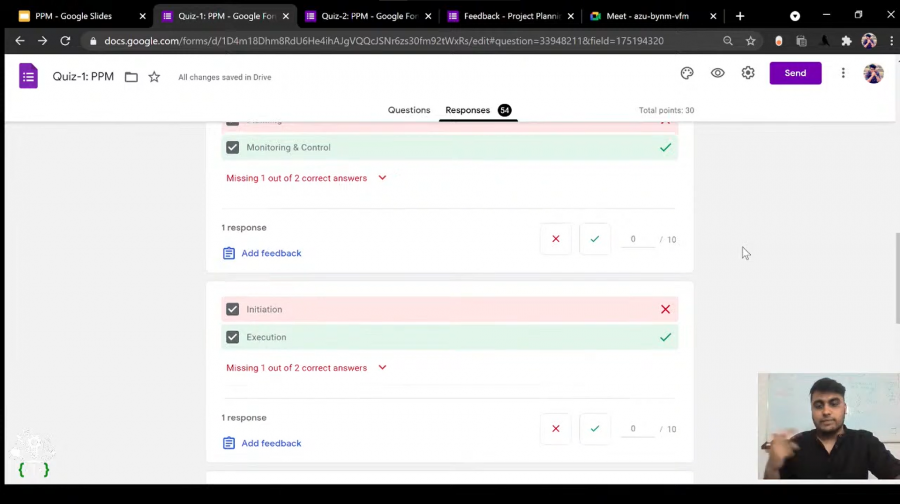Open the three-dot more options menu
Screen dimensions: 900x504
pos(843,73)
